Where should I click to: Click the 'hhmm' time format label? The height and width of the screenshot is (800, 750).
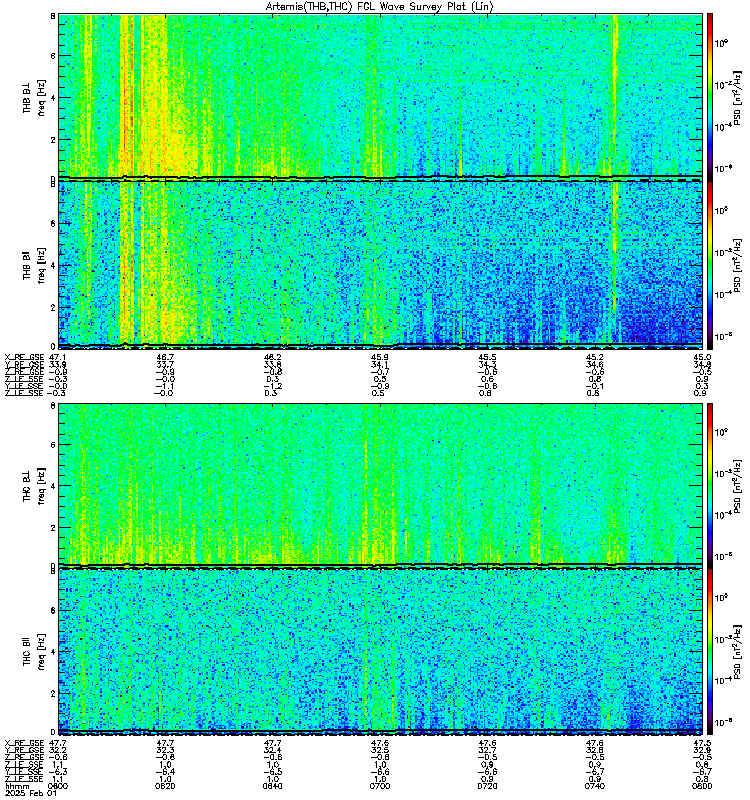click(17, 787)
